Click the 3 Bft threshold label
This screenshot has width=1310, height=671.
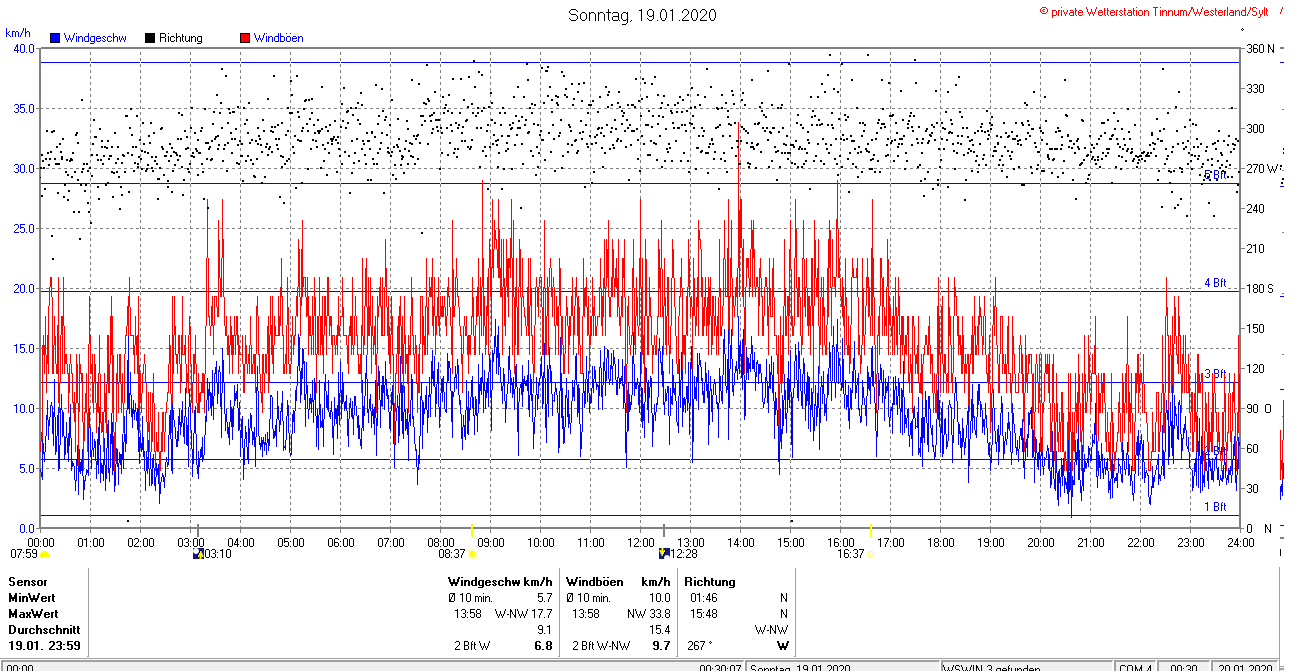[x=1215, y=373]
